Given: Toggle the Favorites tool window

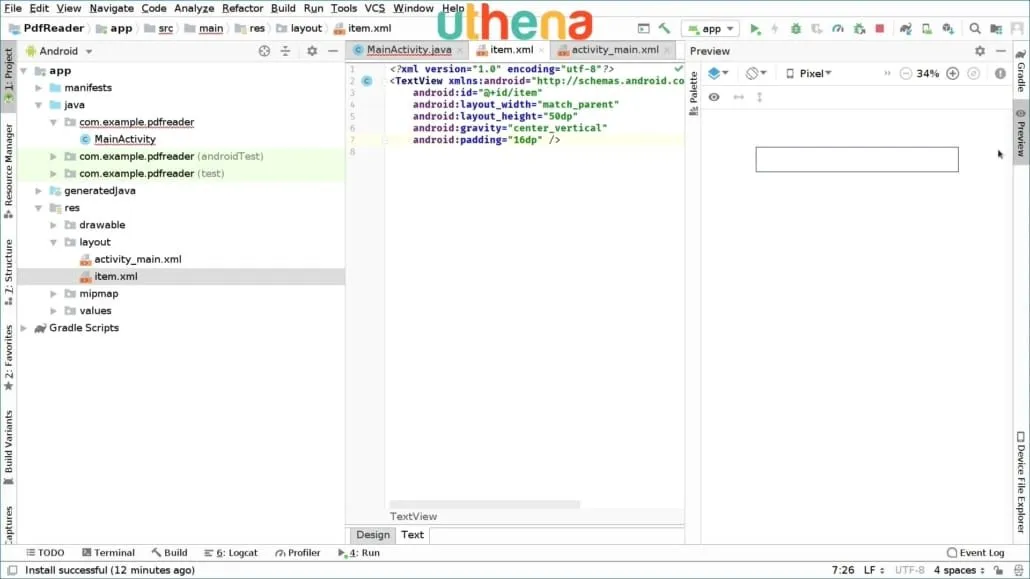Looking at the screenshot, I should coord(9,358).
